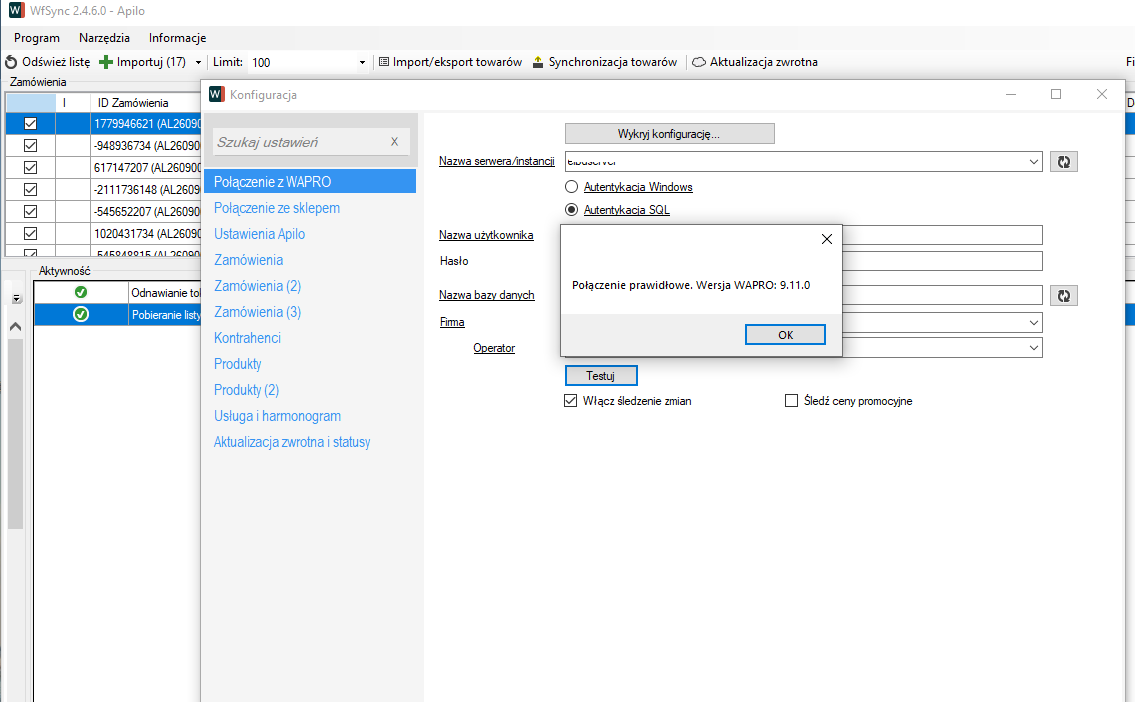Open the Limit 100 dropdown
This screenshot has width=1135, height=702.
(x=362, y=62)
